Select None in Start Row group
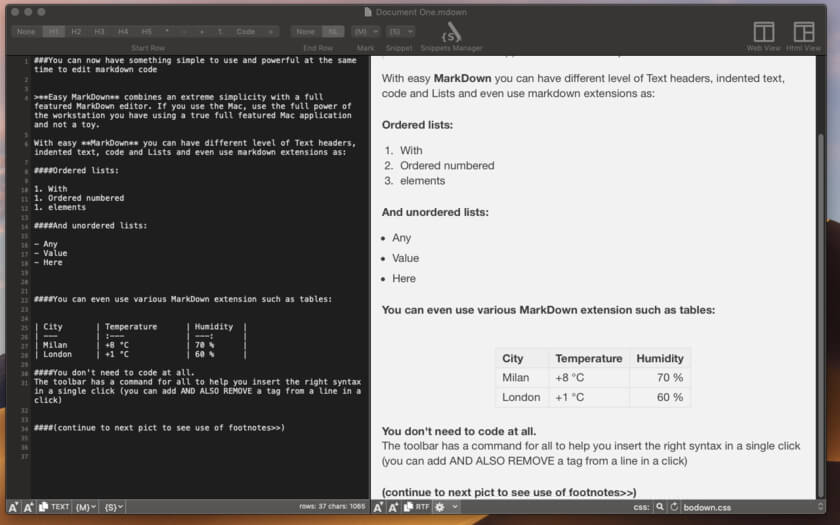Screen dimensions: 840x525 (26, 32)
